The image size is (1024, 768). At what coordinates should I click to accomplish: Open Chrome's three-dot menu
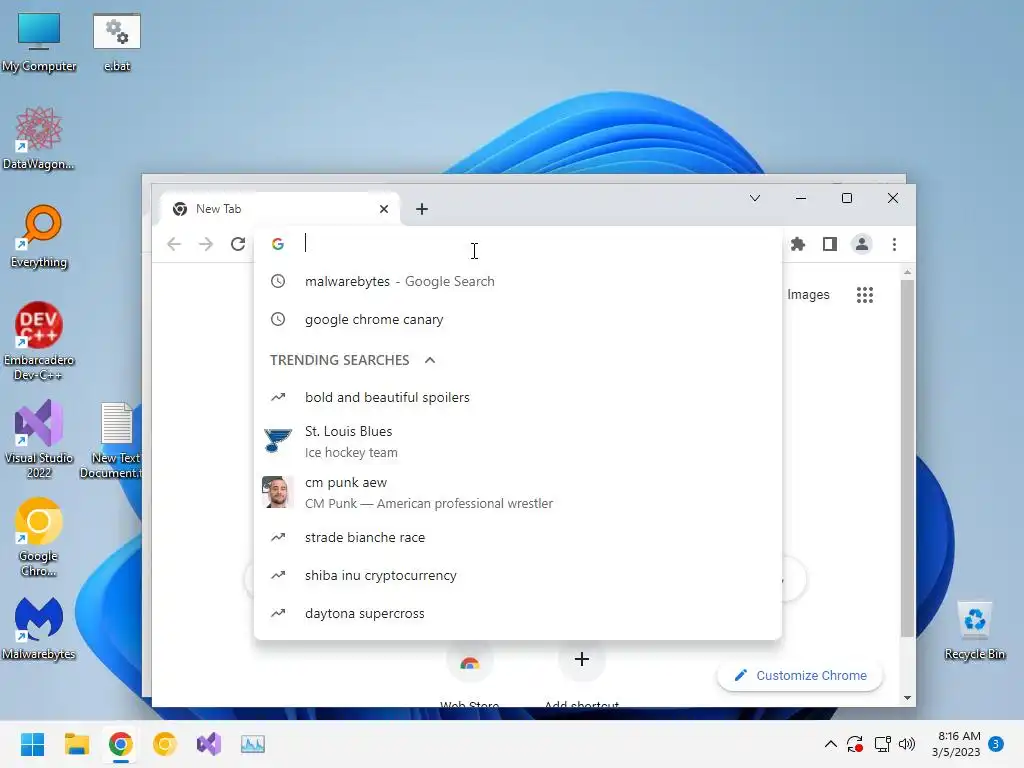tap(894, 244)
